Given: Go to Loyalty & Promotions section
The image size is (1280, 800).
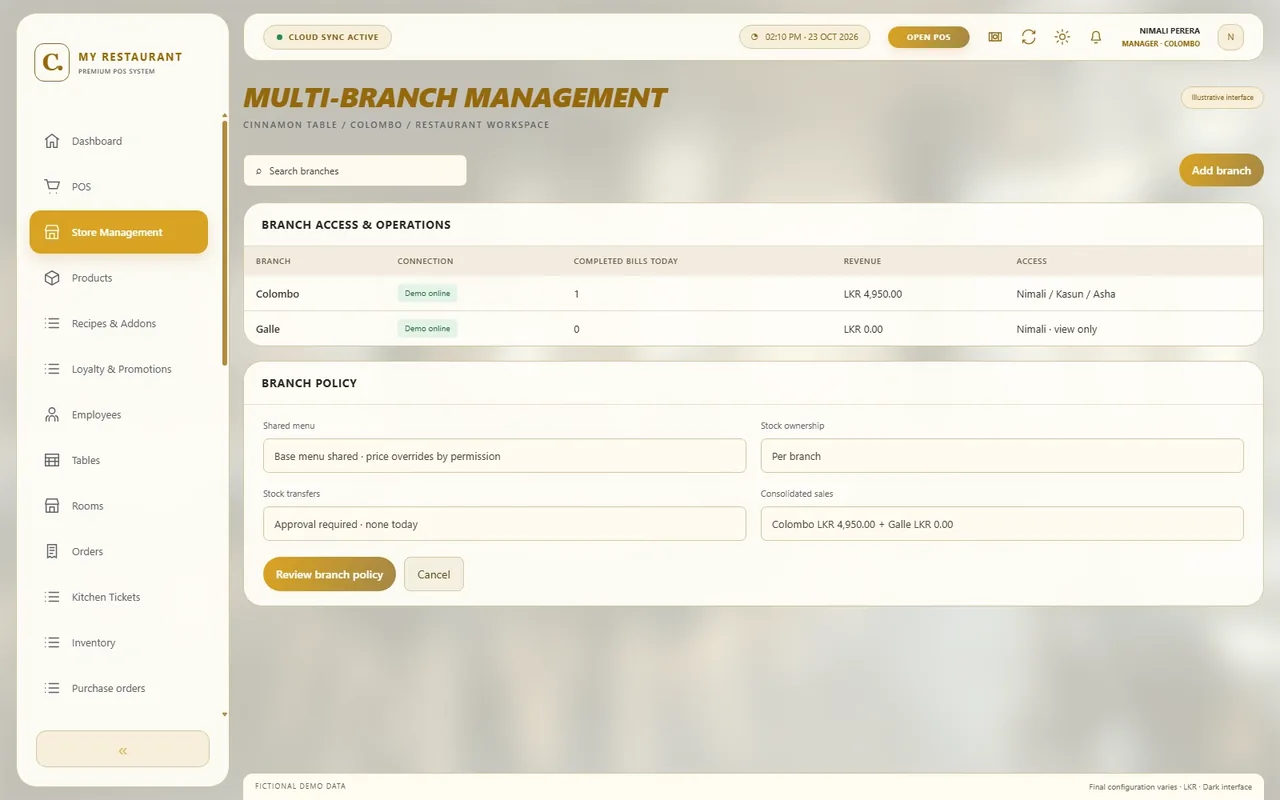Looking at the screenshot, I should [x=119, y=369].
